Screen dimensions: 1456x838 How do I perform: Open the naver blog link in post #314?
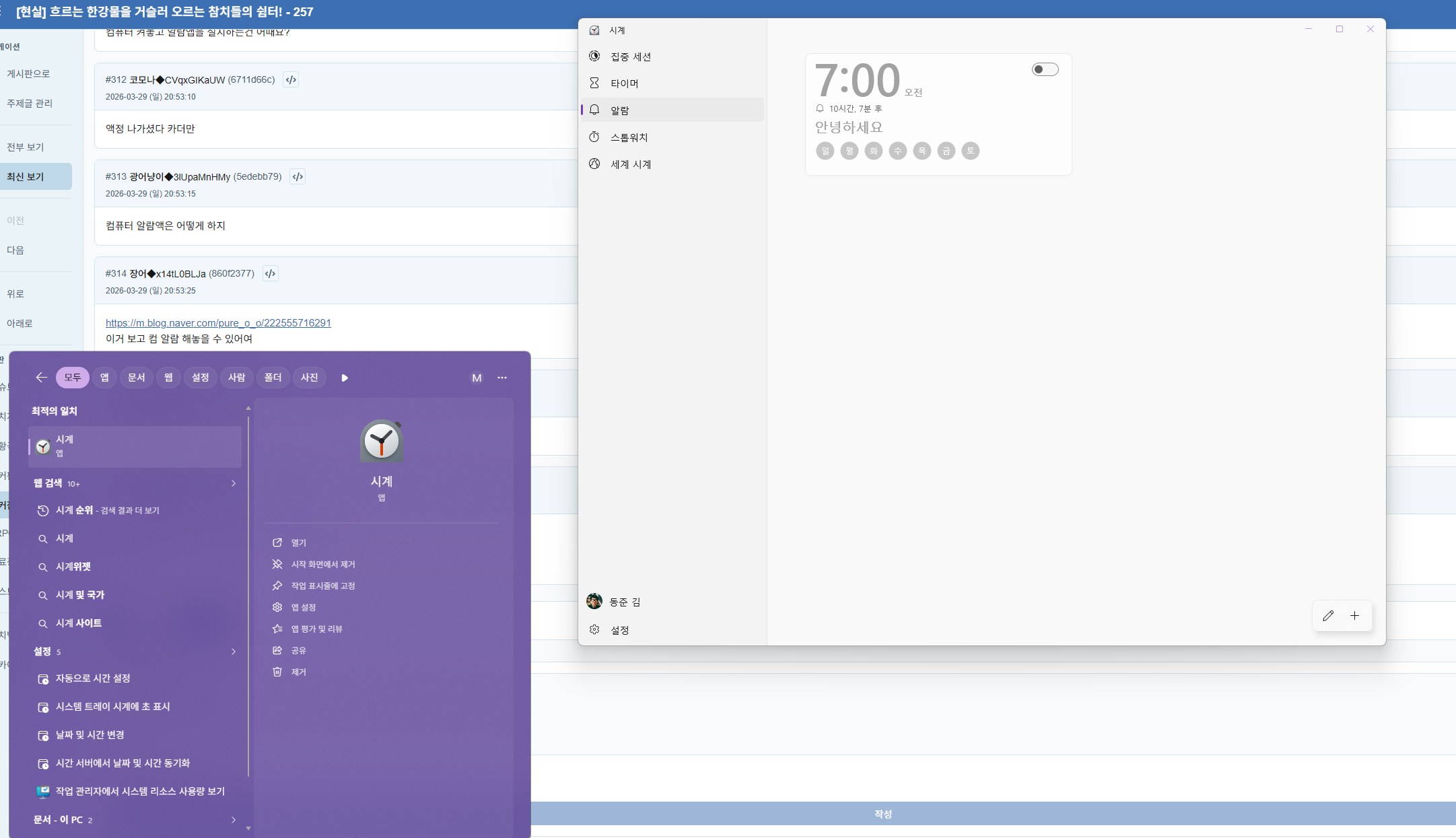click(218, 323)
